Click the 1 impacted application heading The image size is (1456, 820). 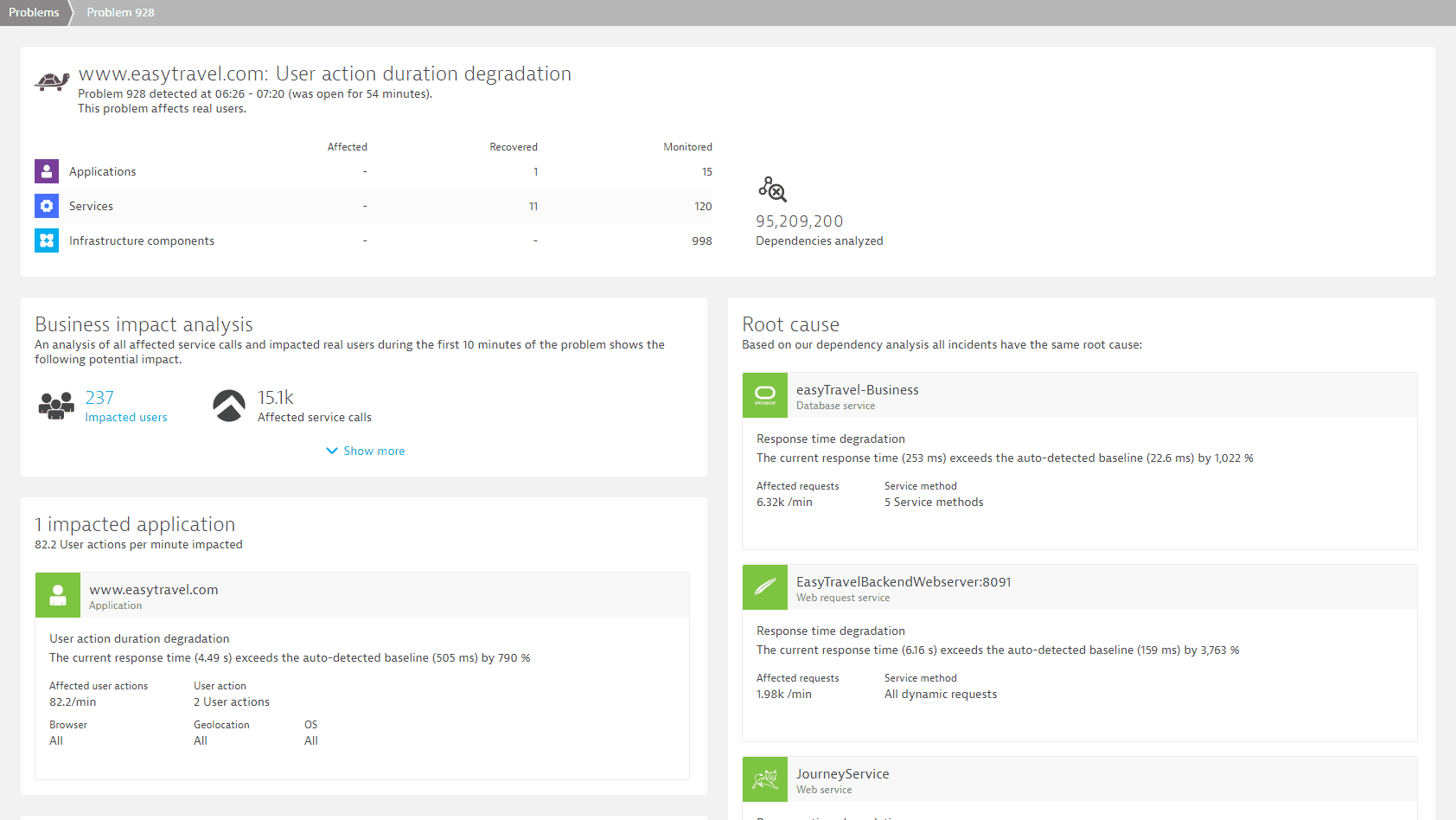click(x=135, y=525)
